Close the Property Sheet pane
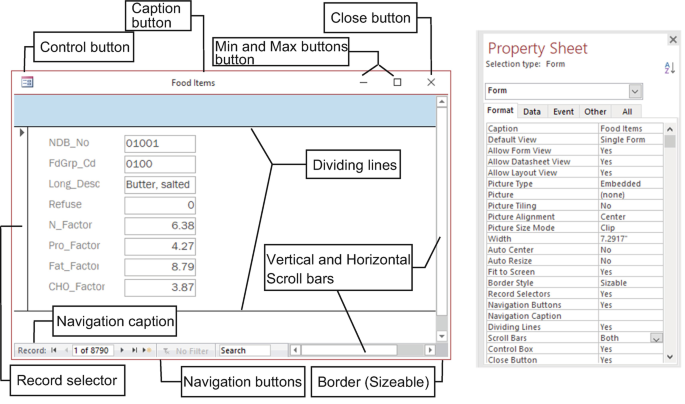Viewport: 685px width, 404px height. [673, 40]
